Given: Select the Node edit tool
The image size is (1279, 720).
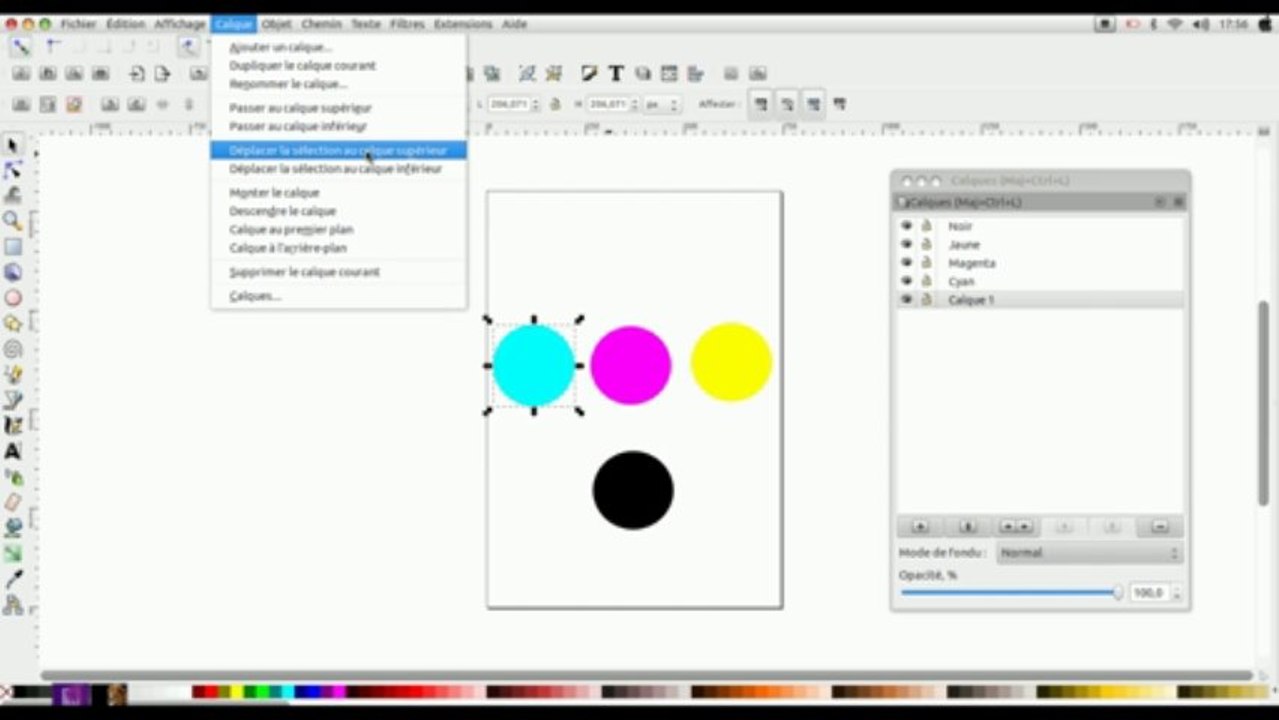Looking at the screenshot, I should click(x=13, y=170).
